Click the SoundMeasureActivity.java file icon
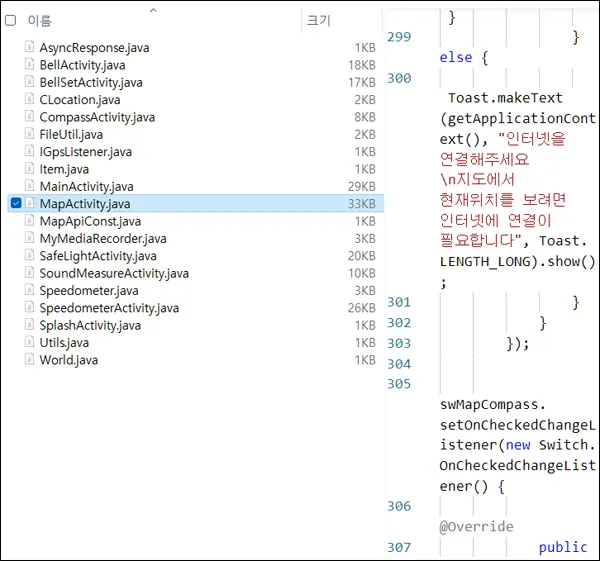The height and width of the screenshot is (561, 600). 29,272
